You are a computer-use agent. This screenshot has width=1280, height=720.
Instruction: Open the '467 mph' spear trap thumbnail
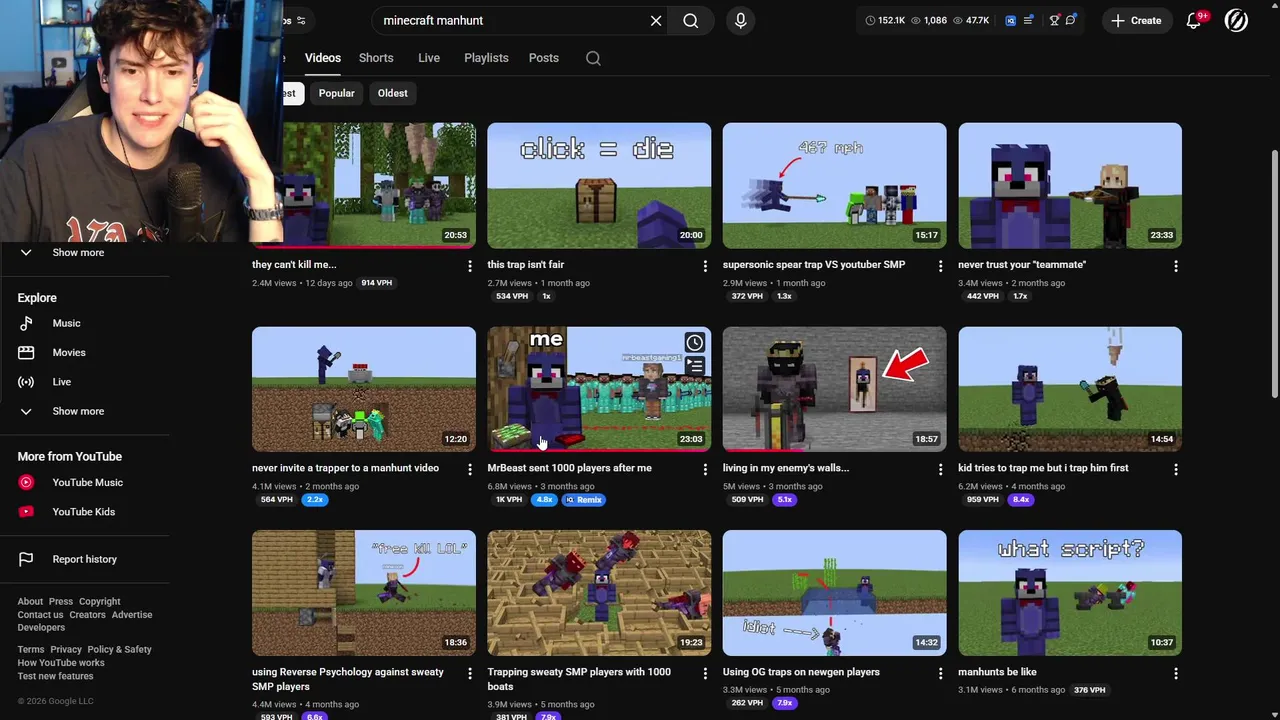[834, 185]
